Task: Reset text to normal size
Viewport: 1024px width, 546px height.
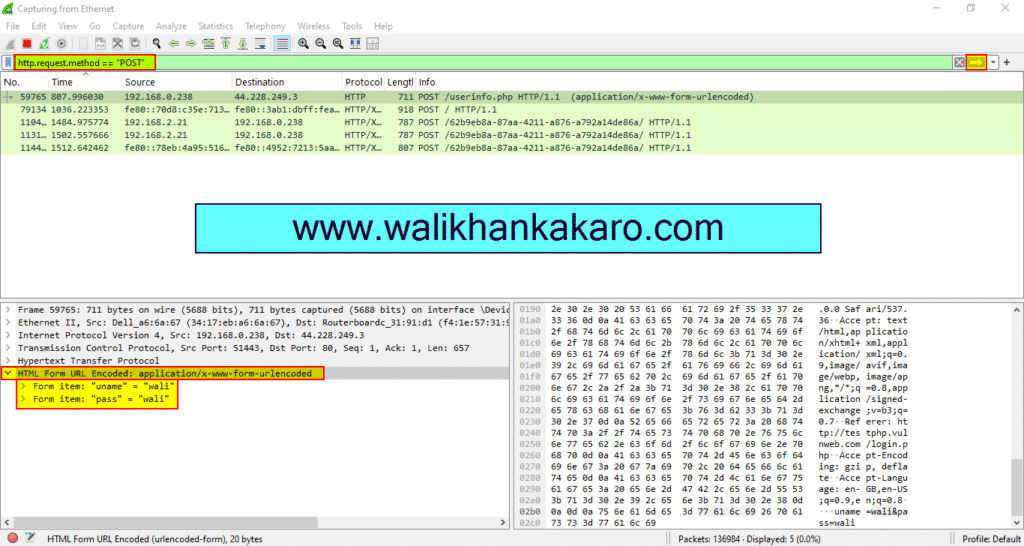Action: (338, 44)
